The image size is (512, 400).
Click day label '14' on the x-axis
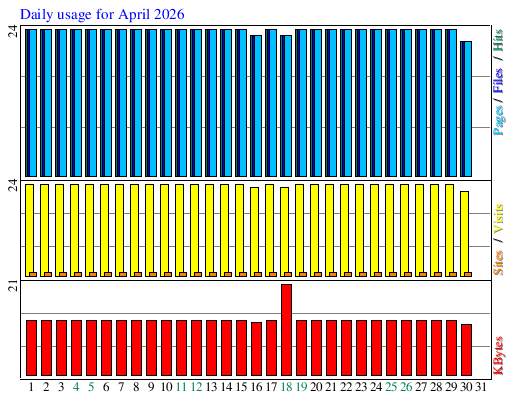point(226,387)
